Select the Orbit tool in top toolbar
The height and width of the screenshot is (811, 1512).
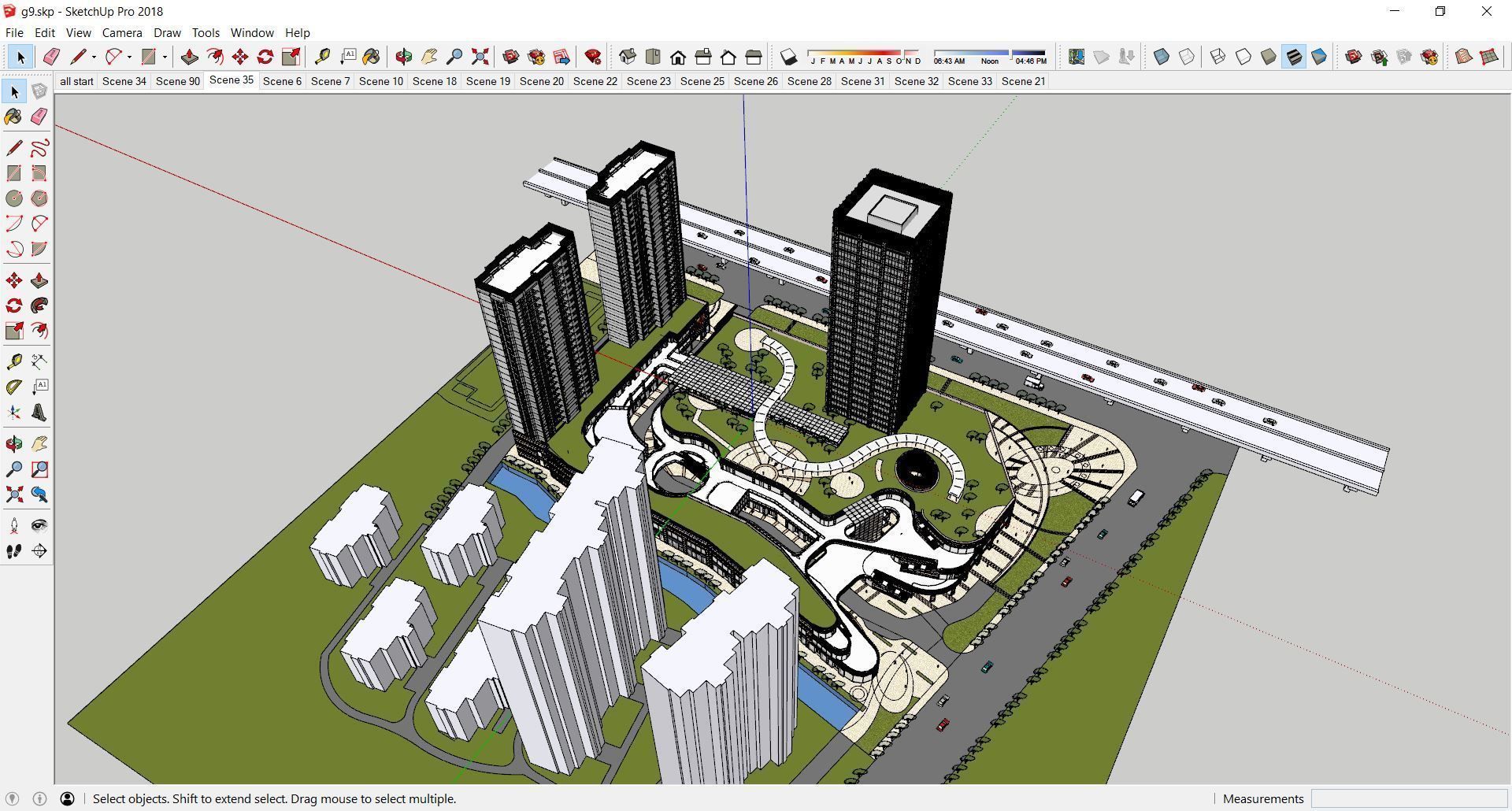coord(404,57)
